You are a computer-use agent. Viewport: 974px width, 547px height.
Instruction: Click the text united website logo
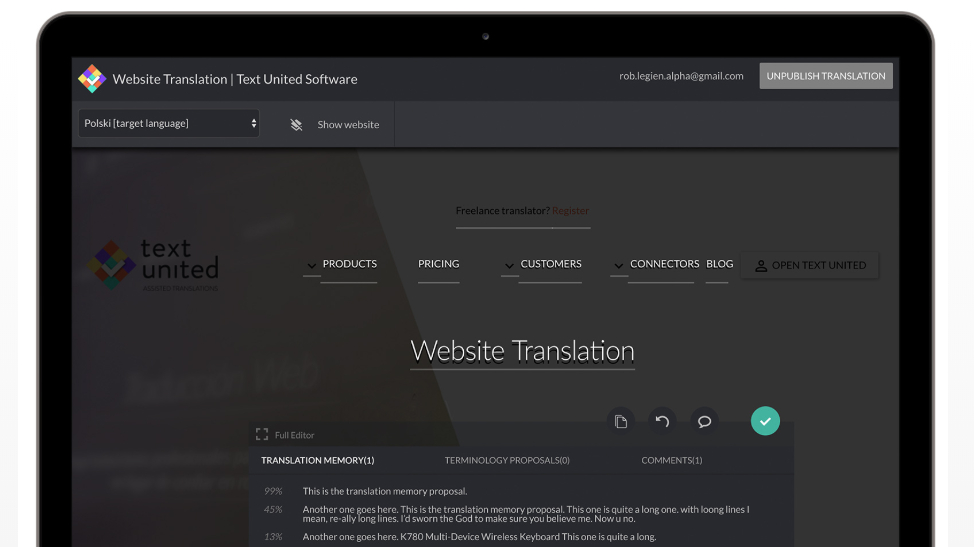[153, 265]
